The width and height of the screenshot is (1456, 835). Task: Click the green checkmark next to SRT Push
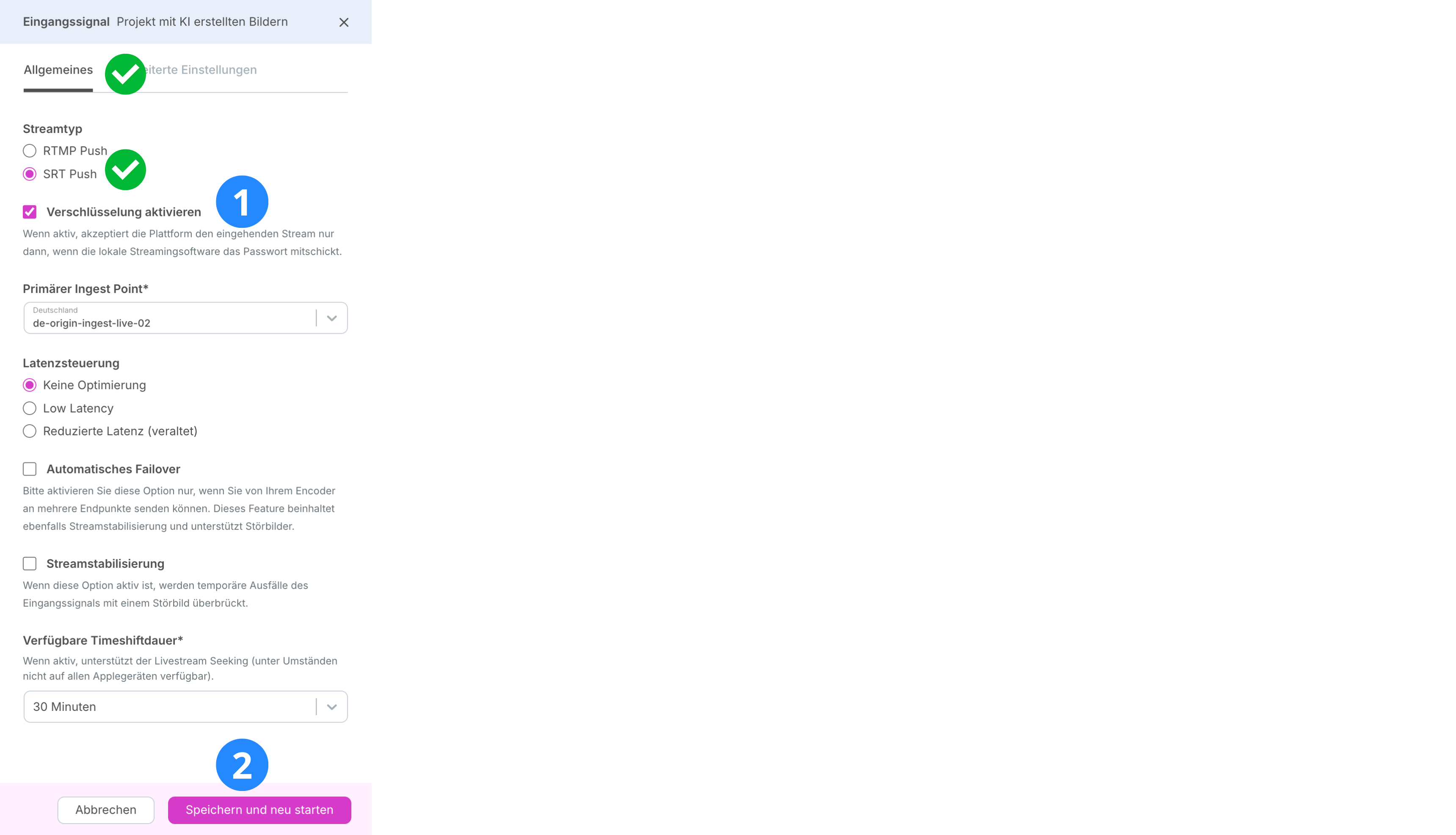[x=125, y=170]
